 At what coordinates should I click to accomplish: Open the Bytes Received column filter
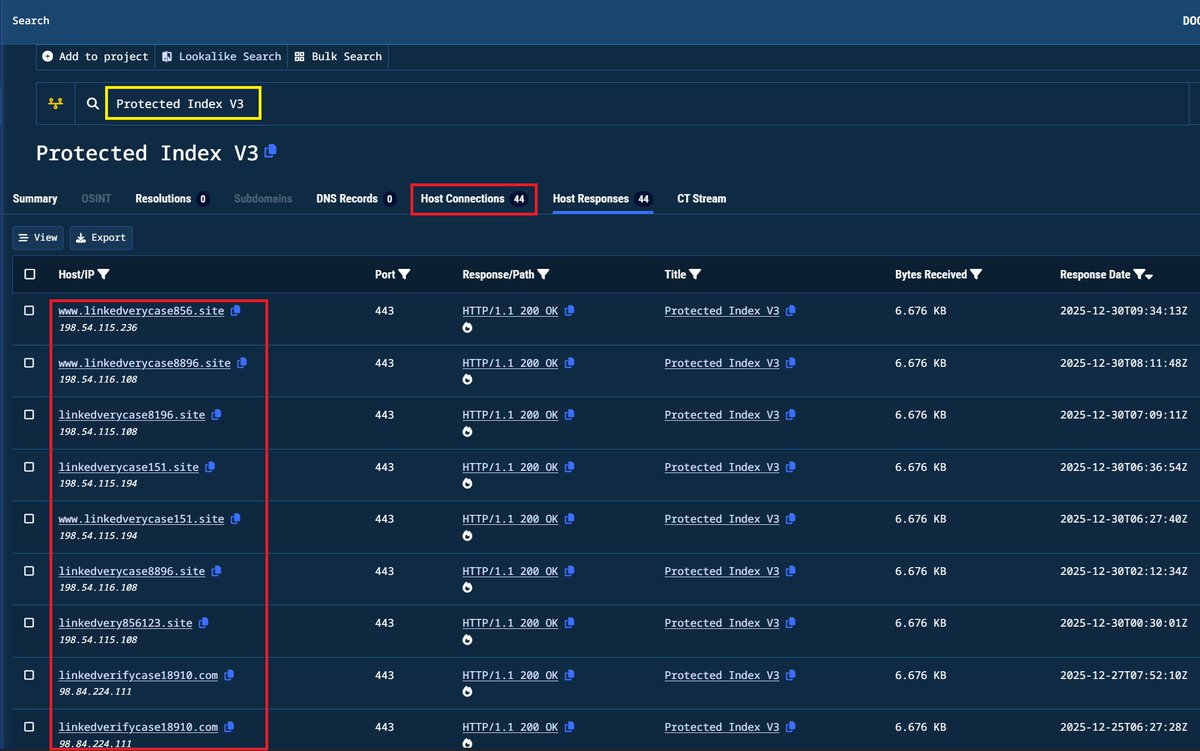976,274
